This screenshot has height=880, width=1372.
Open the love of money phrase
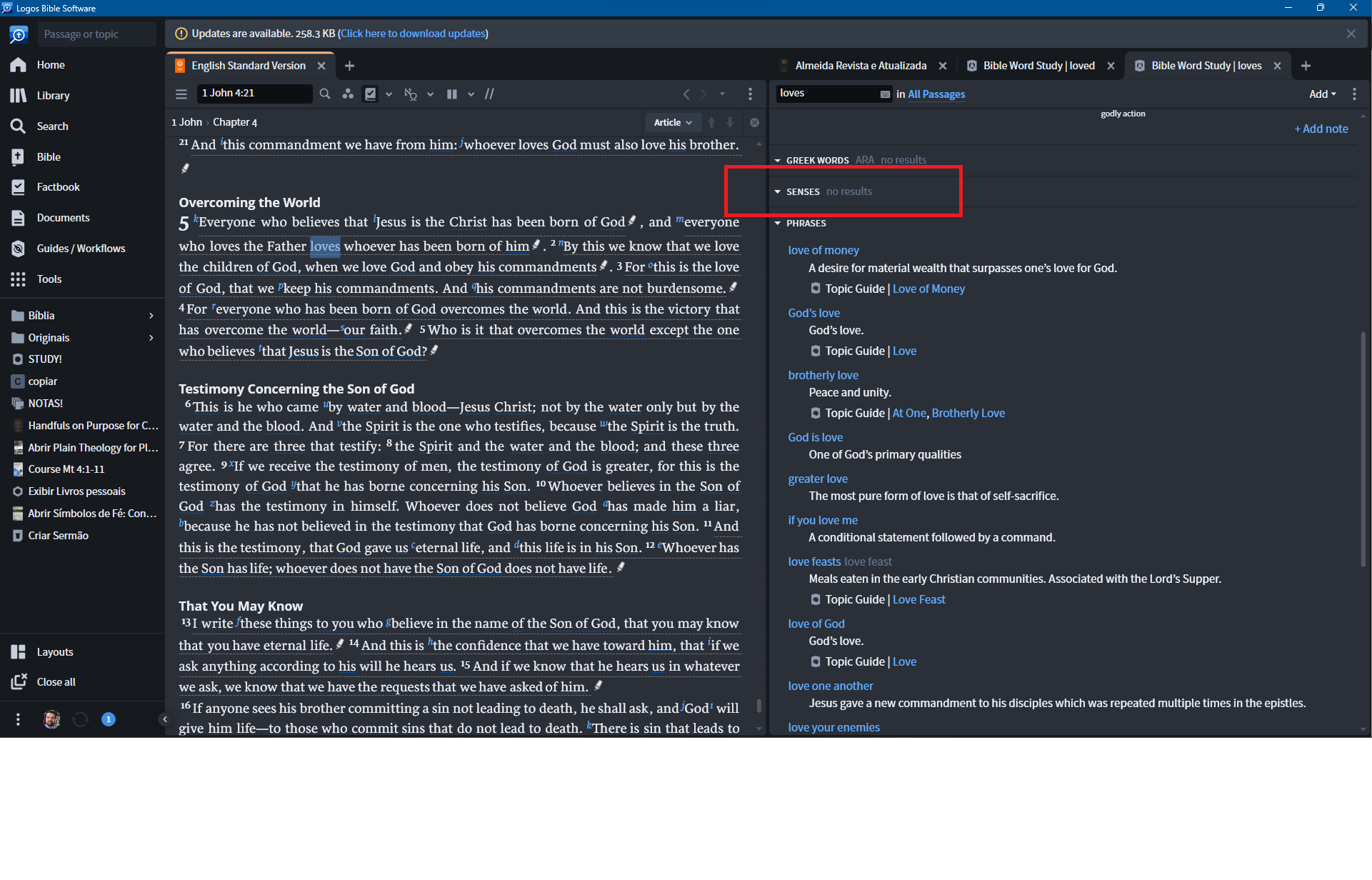[x=823, y=251]
